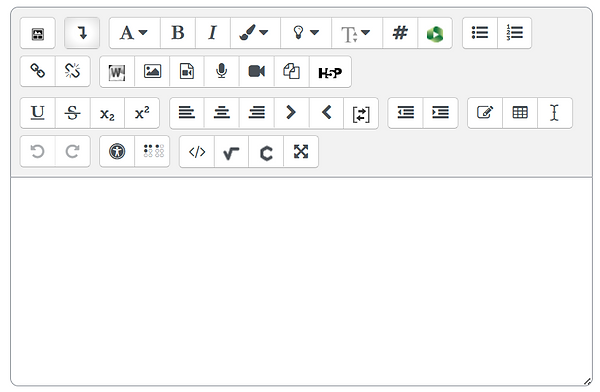This screenshot has height=392, width=600.
Task: Open the font size T dropdown
Action: coord(357,33)
